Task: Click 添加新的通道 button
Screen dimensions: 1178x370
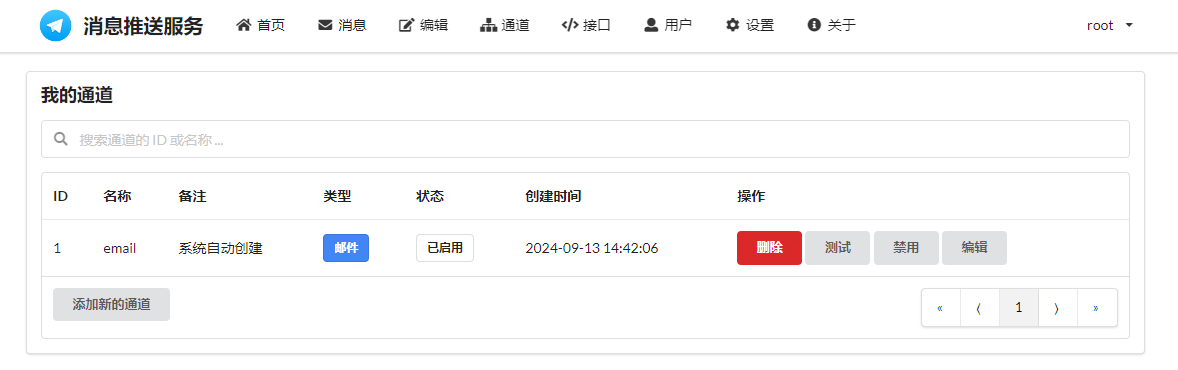Action: [x=111, y=305]
